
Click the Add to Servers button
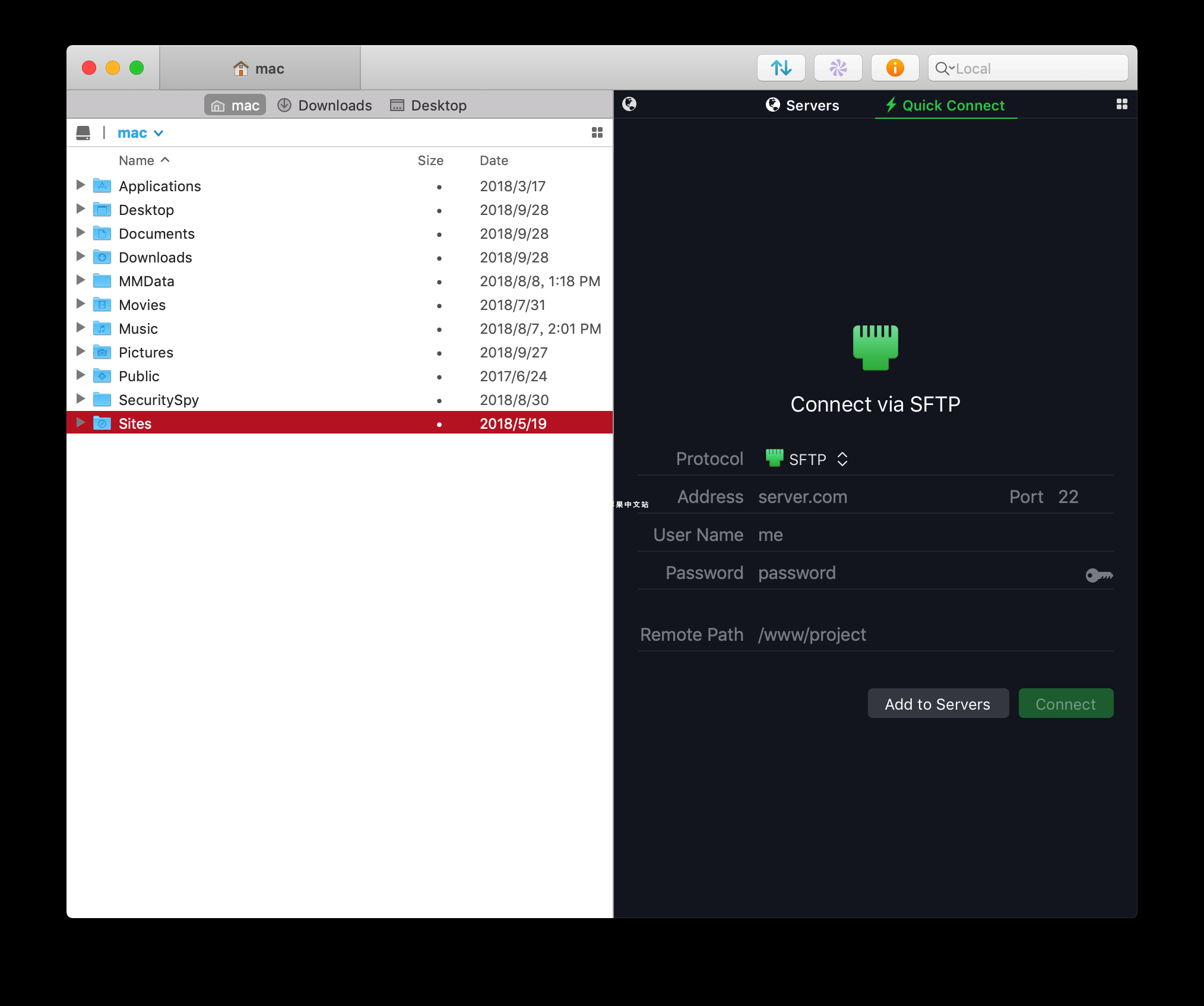click(x=937, y=704)
